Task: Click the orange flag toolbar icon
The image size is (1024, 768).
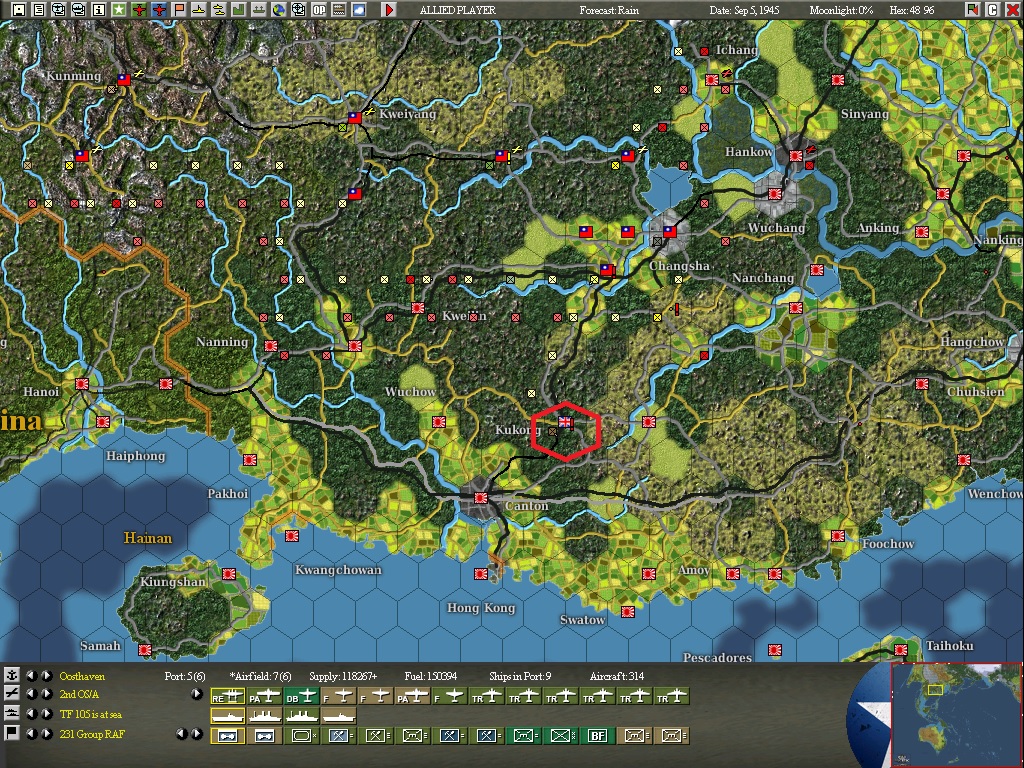Action: pos(179,10)
